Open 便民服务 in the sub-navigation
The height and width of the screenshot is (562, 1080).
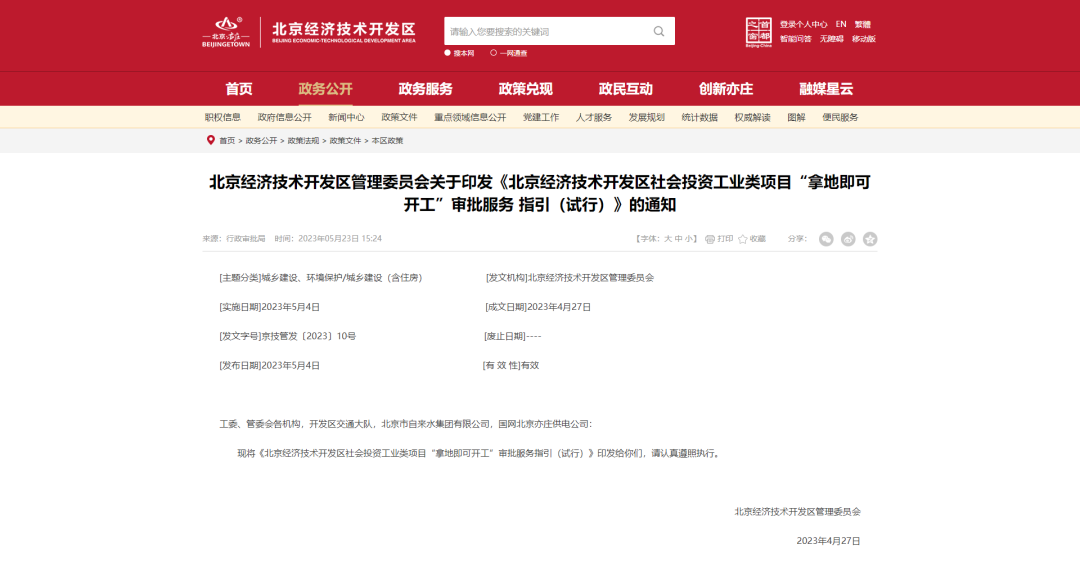(x=840, y=117)
